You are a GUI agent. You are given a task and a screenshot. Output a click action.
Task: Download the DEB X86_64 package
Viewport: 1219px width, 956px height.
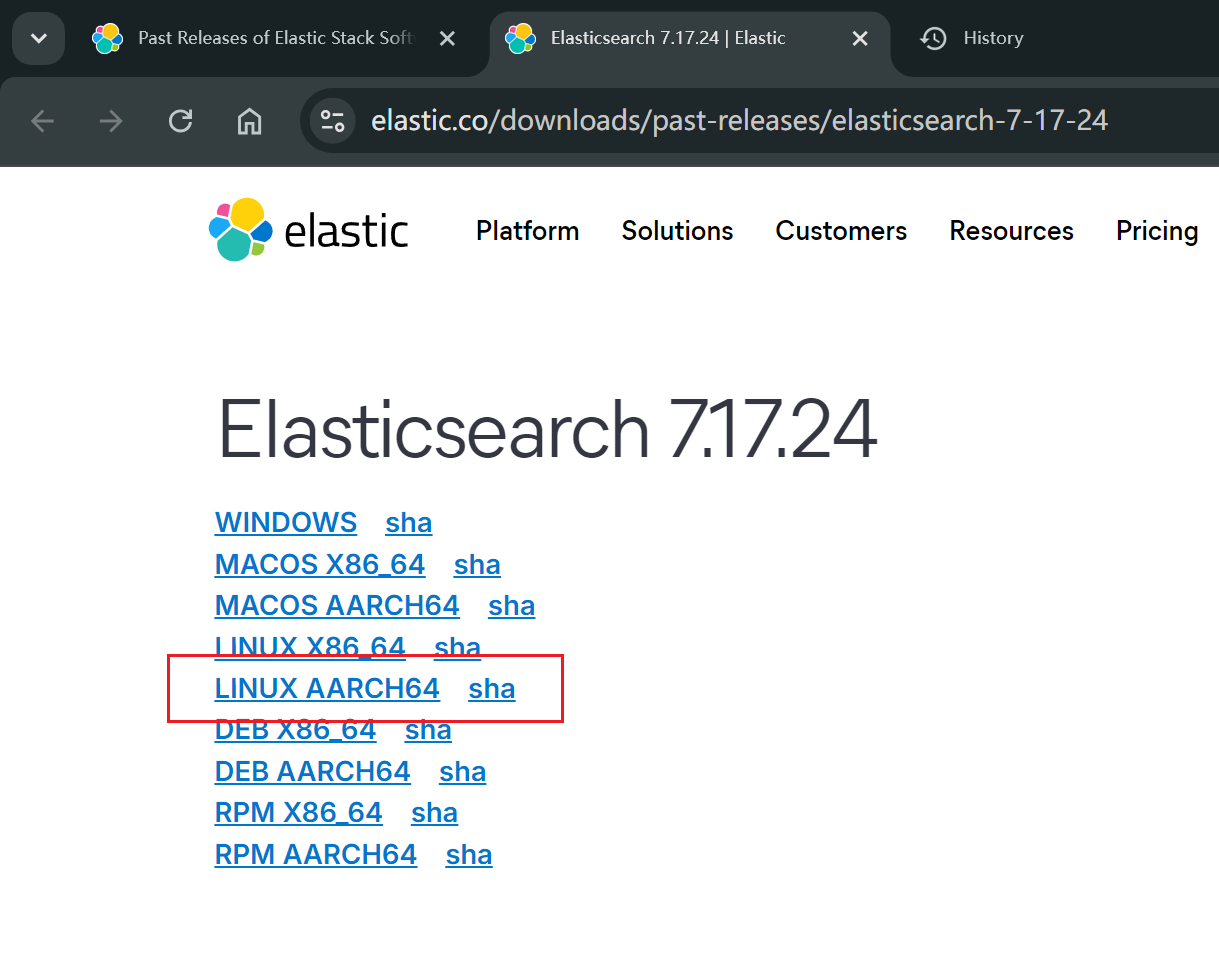click(296, 730)
